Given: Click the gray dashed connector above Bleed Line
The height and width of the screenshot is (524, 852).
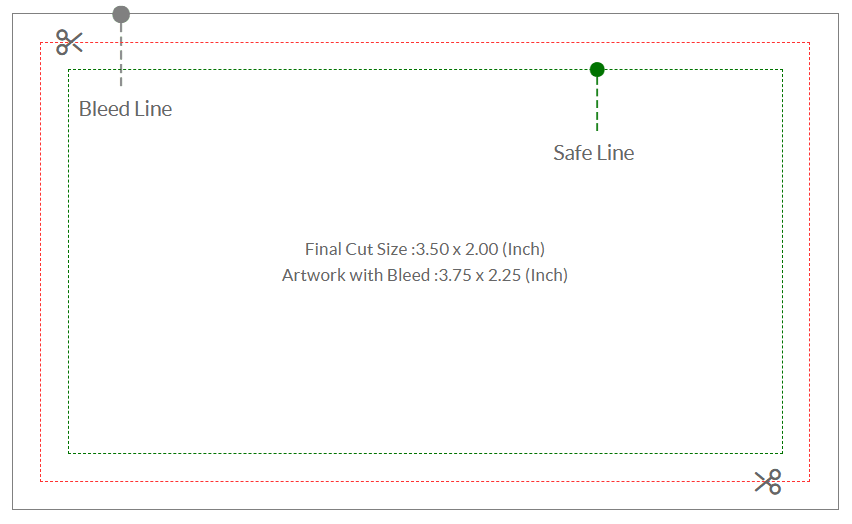Looking at the screenshot, I should tap(121, 54).
